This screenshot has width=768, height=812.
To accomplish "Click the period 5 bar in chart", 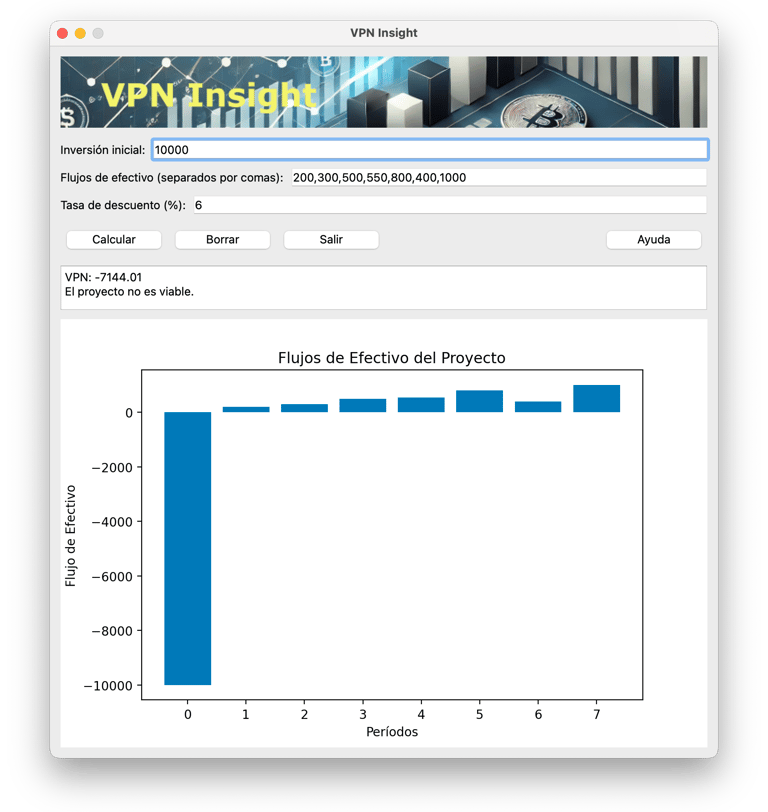I will pos(480,401).
